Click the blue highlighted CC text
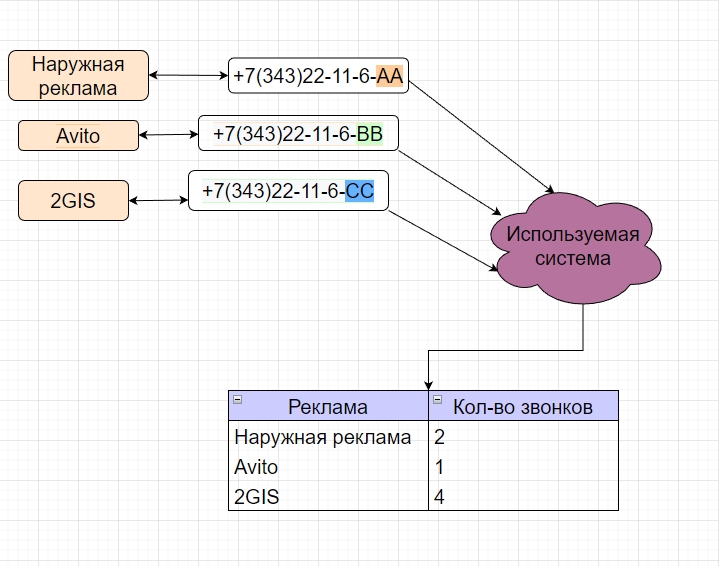This screenshot has width=719, height=566. (359, 190)
